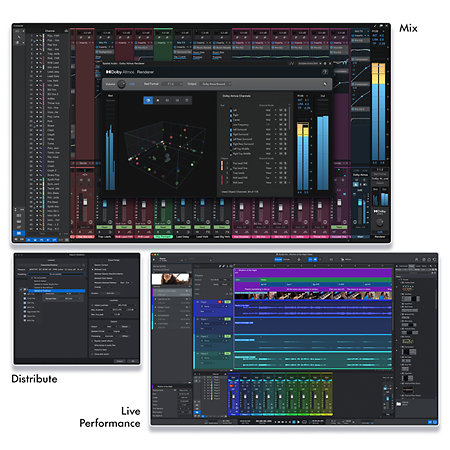This screenshot has width=450, height=450.
Task: Arm the red record button on the top Player track
Action: pyautogui.click(x=220, y=302)
